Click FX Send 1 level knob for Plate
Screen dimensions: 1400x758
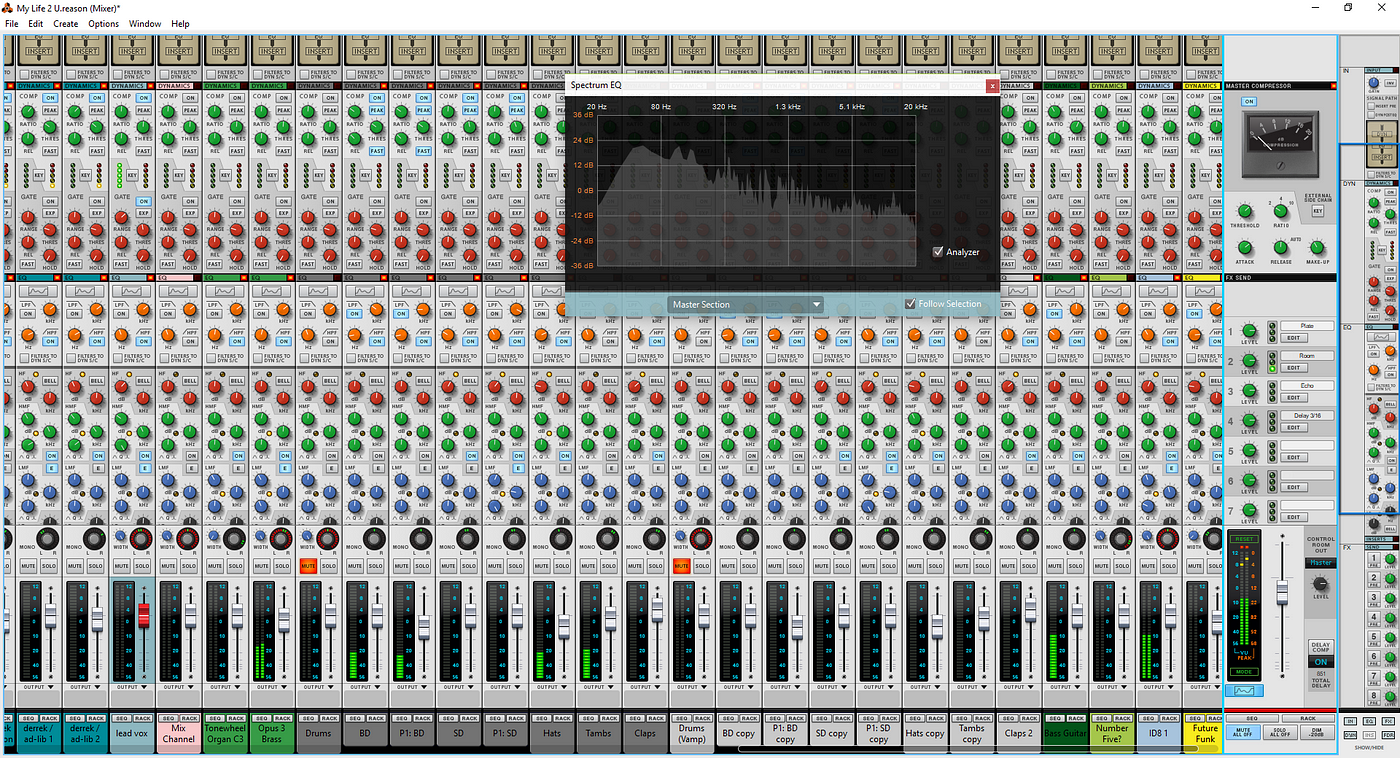point(1249,330)
